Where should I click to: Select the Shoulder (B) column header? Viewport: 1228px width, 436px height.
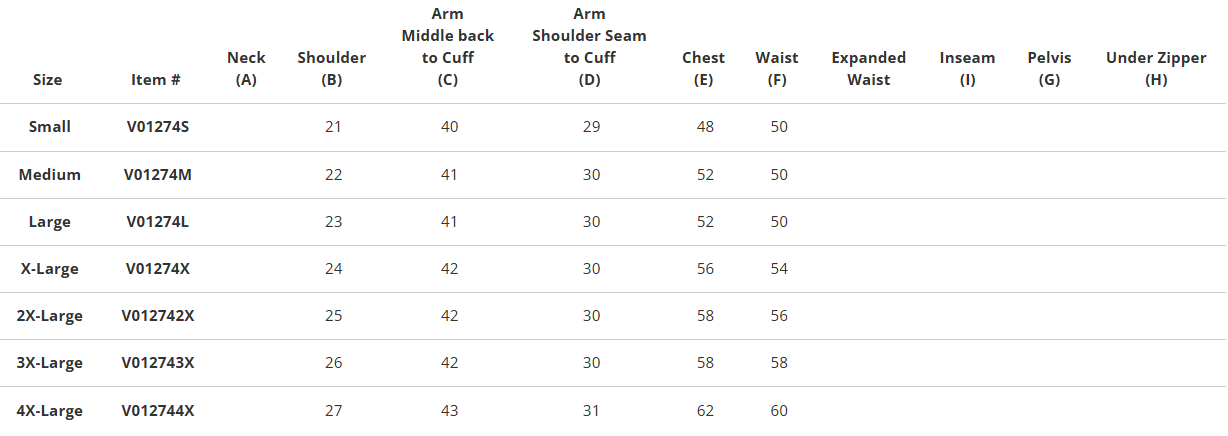(x=332, y=68)
